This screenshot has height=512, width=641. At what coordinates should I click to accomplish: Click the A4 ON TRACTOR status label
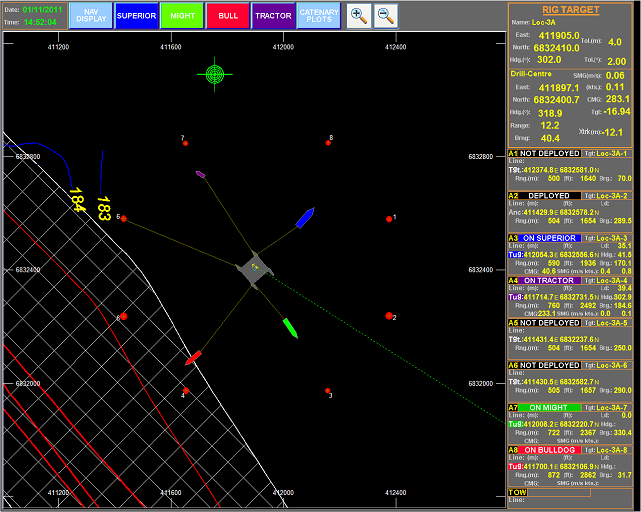point(549,281)
